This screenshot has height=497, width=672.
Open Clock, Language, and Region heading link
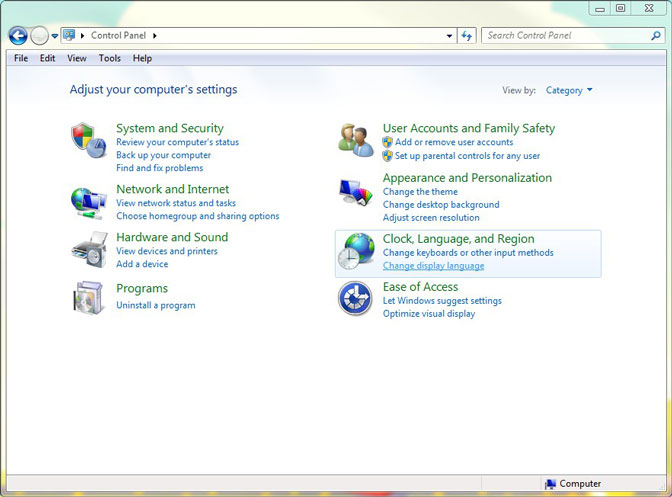click(459, 239)
